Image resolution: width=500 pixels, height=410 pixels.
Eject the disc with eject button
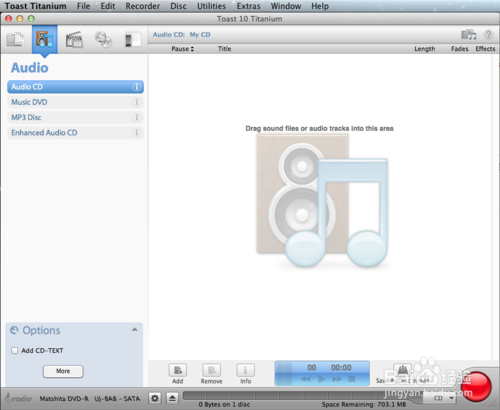click(x=172, y=398)
